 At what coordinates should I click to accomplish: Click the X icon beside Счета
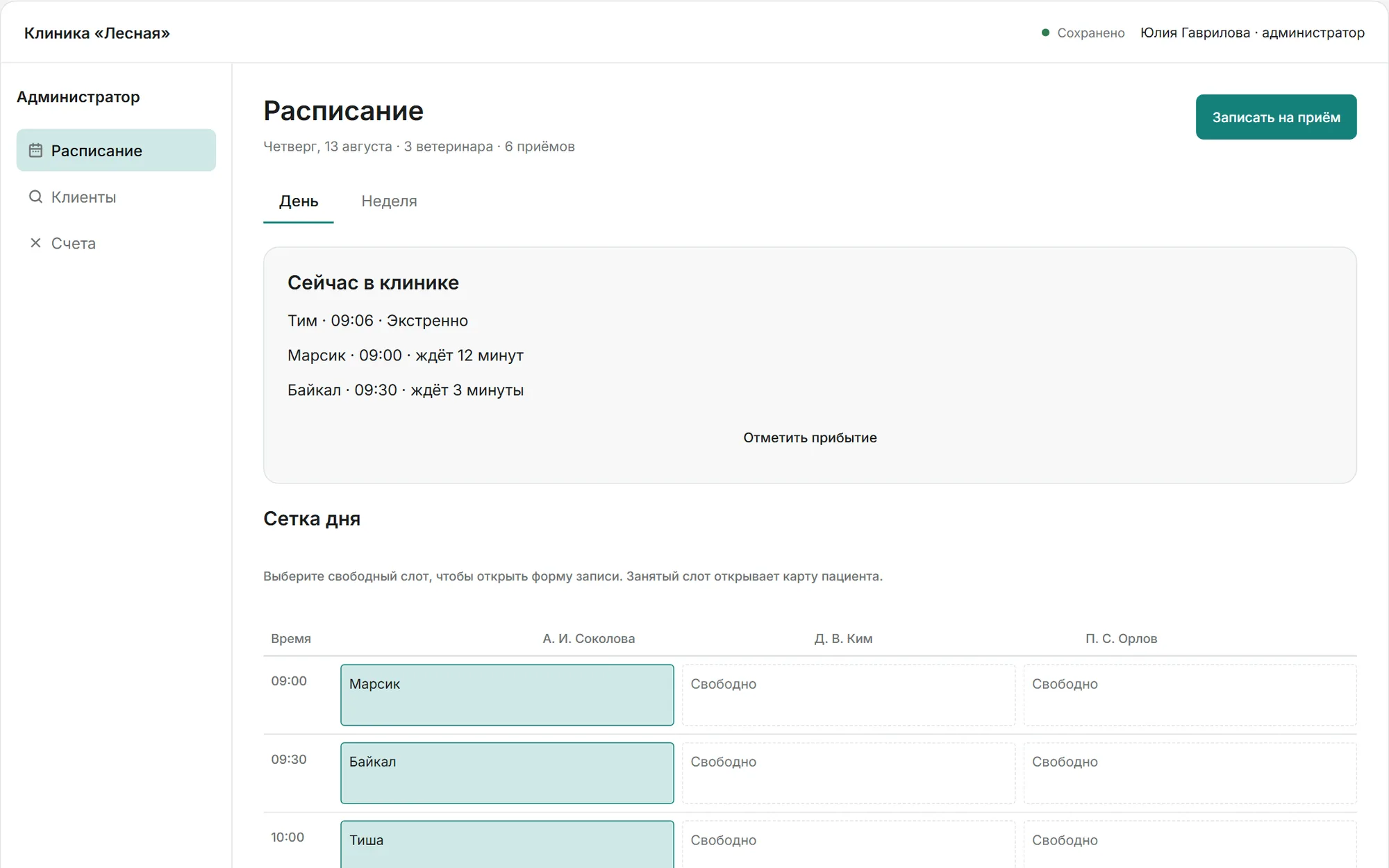point(35,243)
